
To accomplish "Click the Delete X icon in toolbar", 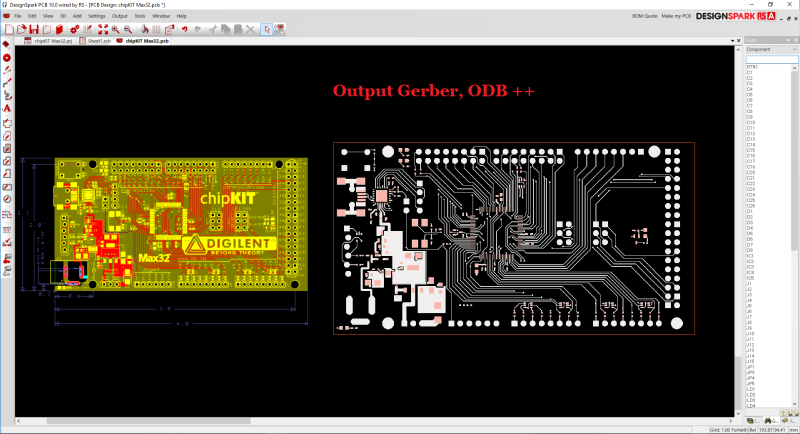I will (251, 30).
